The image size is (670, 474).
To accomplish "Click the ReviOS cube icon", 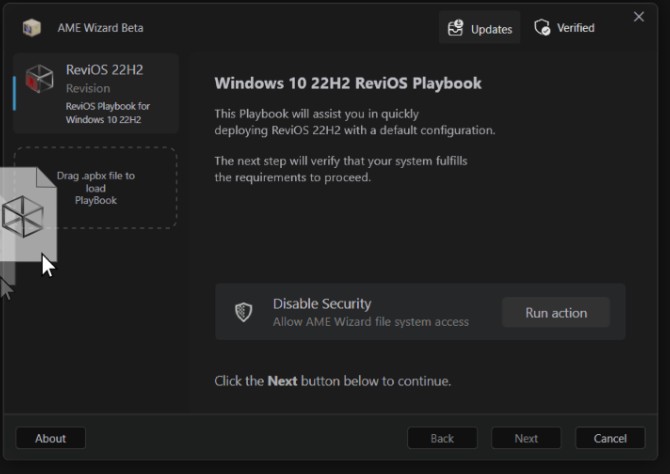I will pyautogui.click(x=39, y=79).
